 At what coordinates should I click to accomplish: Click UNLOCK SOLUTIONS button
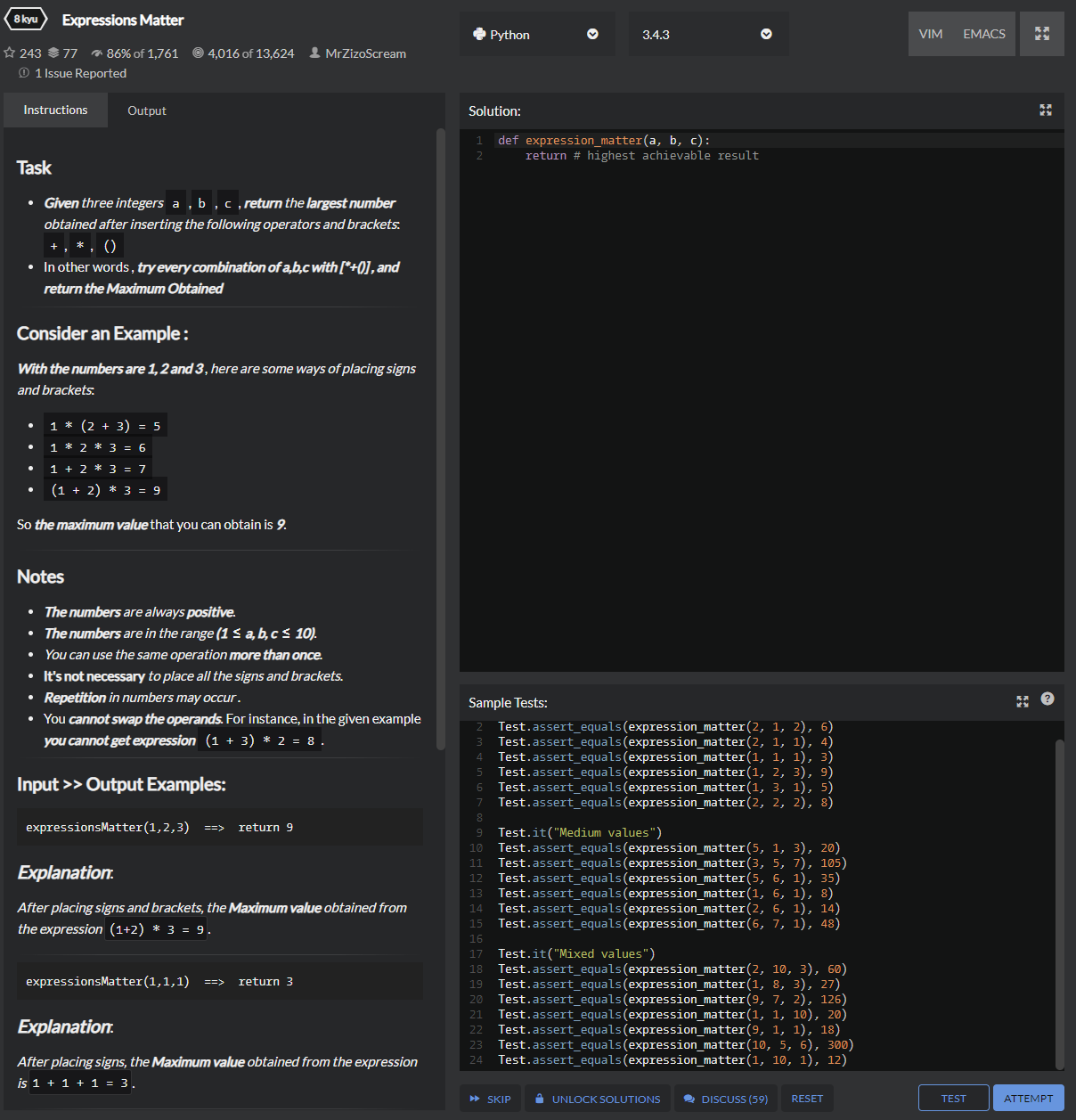click(598, 1099)
